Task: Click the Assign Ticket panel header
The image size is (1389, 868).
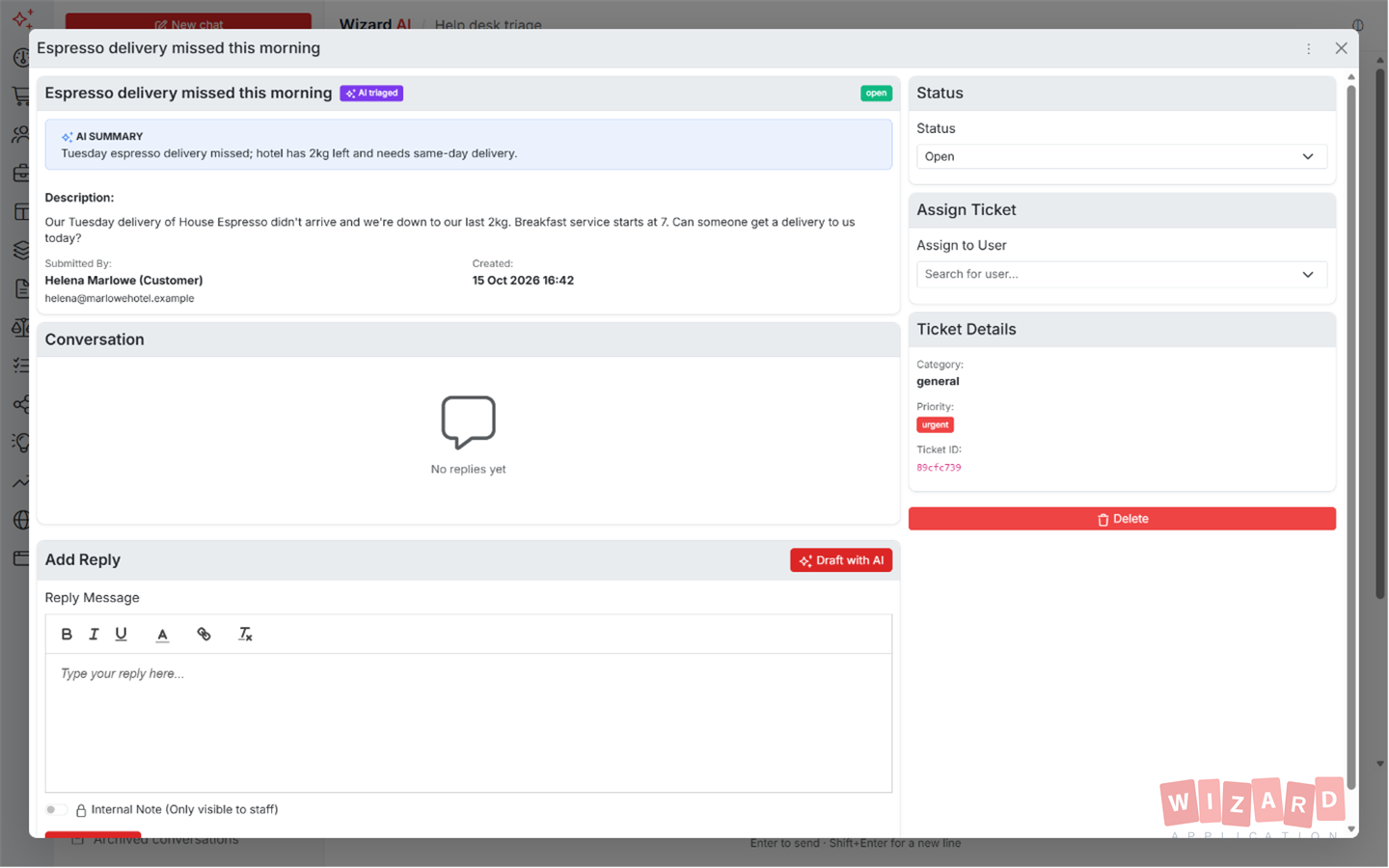Action: pyautogui.click(x=1122, y=210)
